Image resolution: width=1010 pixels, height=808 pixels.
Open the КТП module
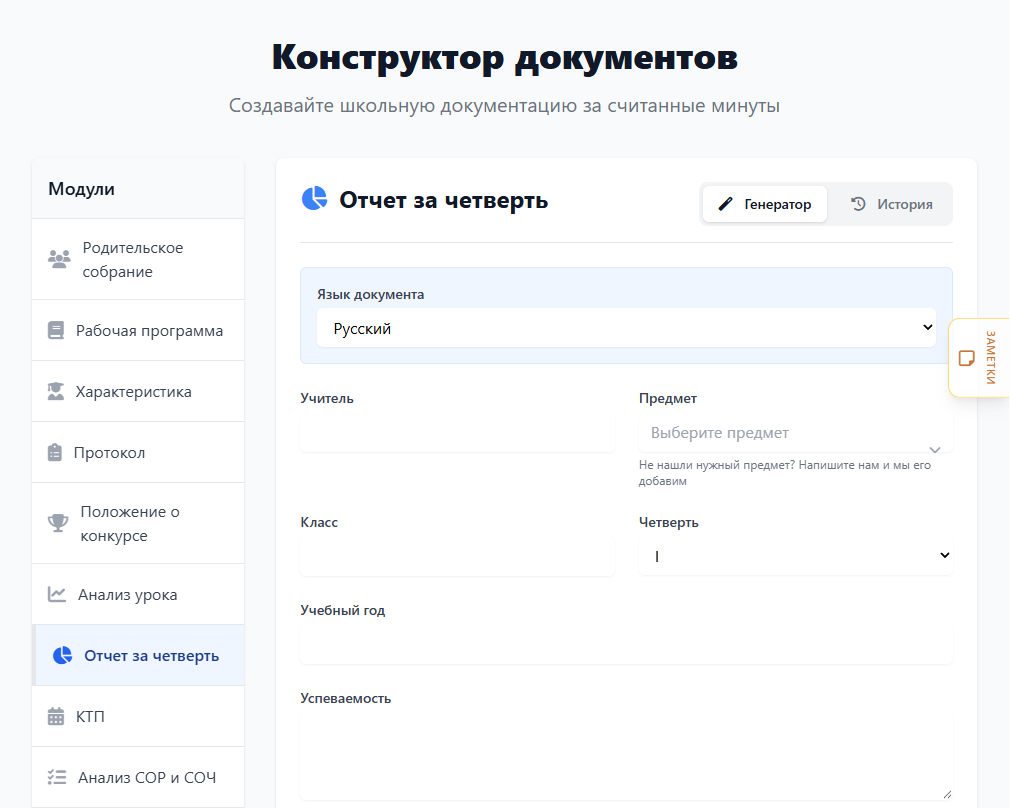(x=138, y=716)
